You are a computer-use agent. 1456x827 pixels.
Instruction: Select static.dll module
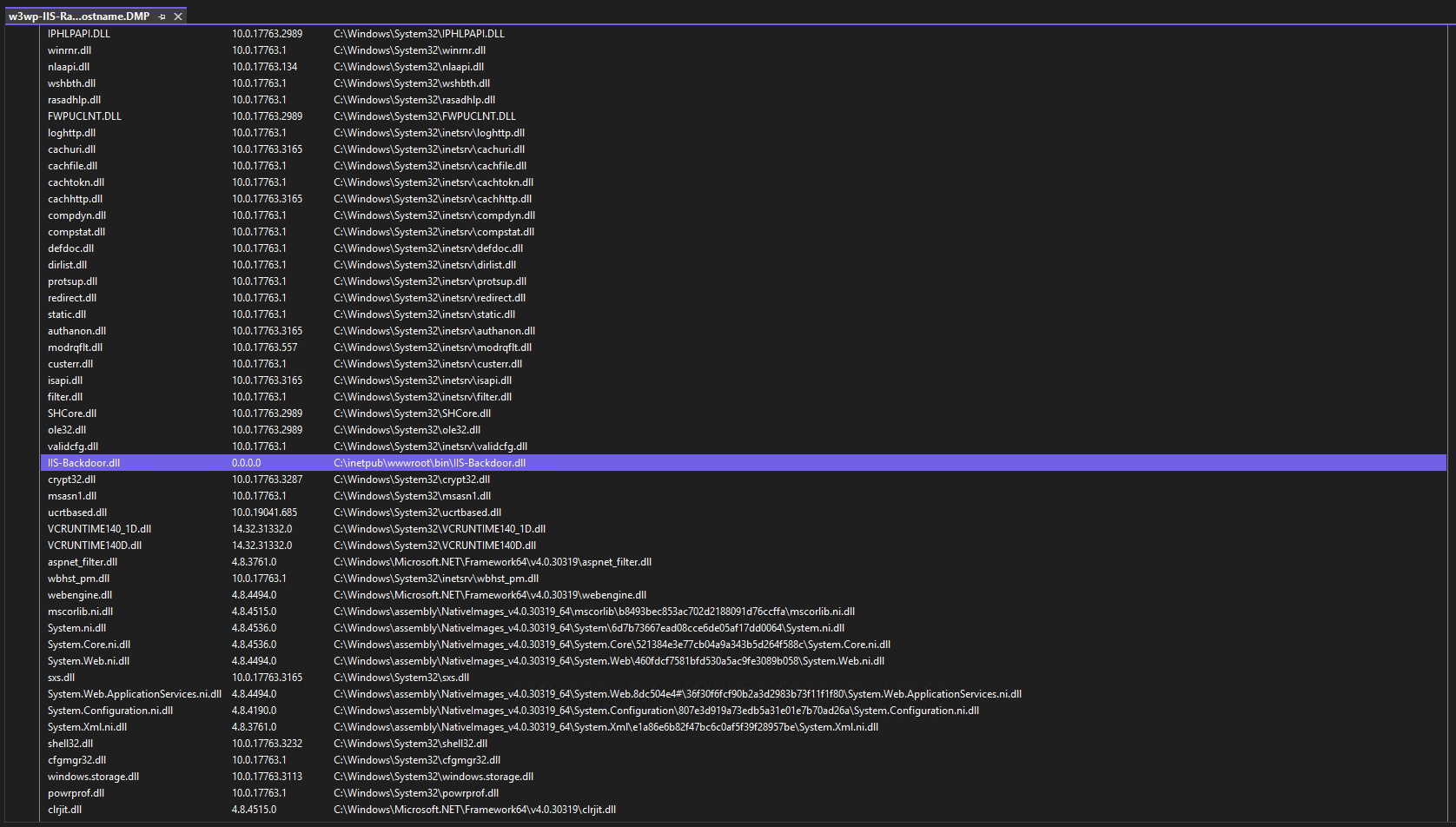(67, 314)
